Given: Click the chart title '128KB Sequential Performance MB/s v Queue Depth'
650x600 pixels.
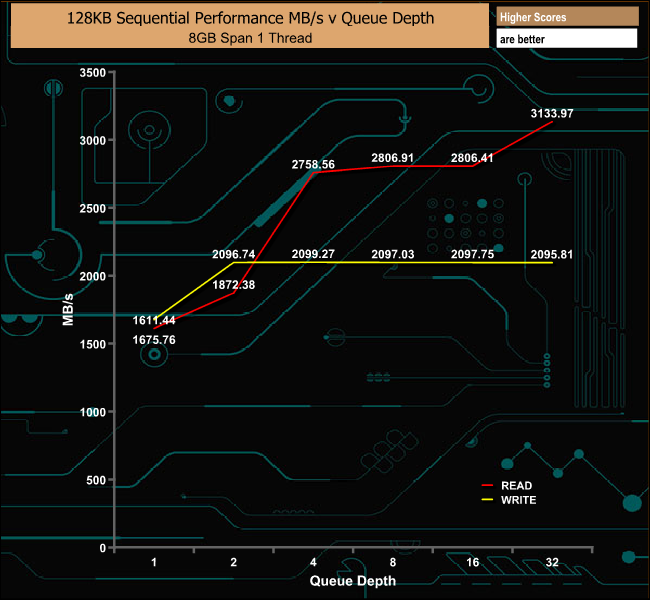Looking at the screenshot, I should [x=250, y=18].
